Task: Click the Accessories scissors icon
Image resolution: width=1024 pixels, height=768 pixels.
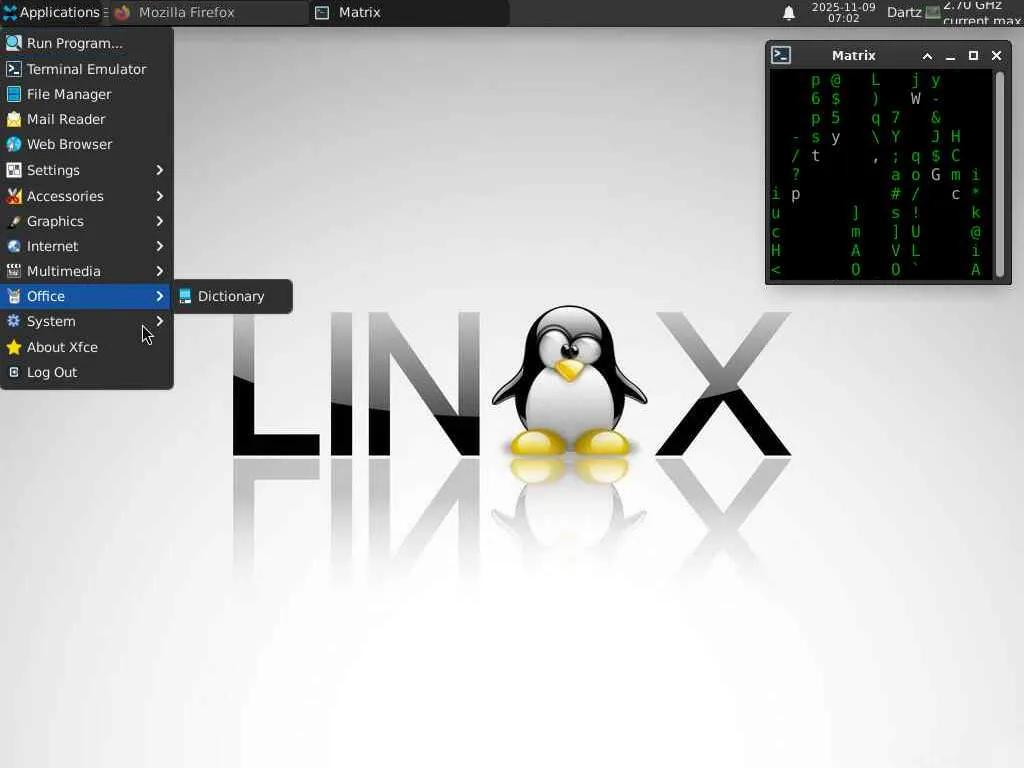Action: (x=14, y=196)
